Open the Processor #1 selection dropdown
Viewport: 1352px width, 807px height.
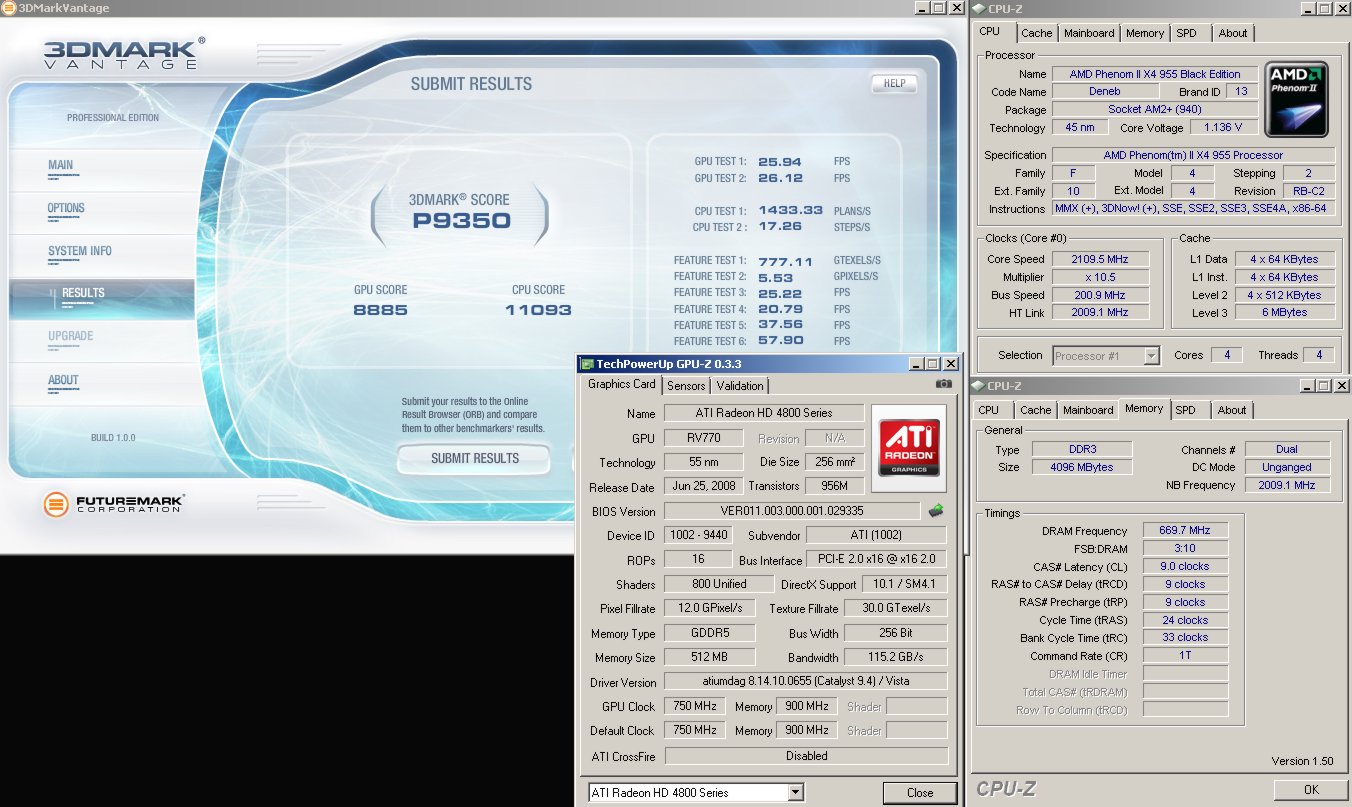coord(1106,355)
